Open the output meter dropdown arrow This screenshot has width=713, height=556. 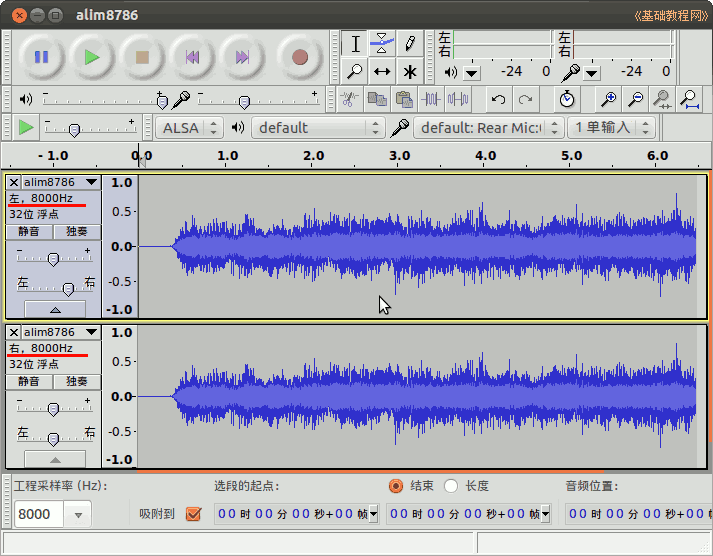pyautogui.click(x=472, y=73)
